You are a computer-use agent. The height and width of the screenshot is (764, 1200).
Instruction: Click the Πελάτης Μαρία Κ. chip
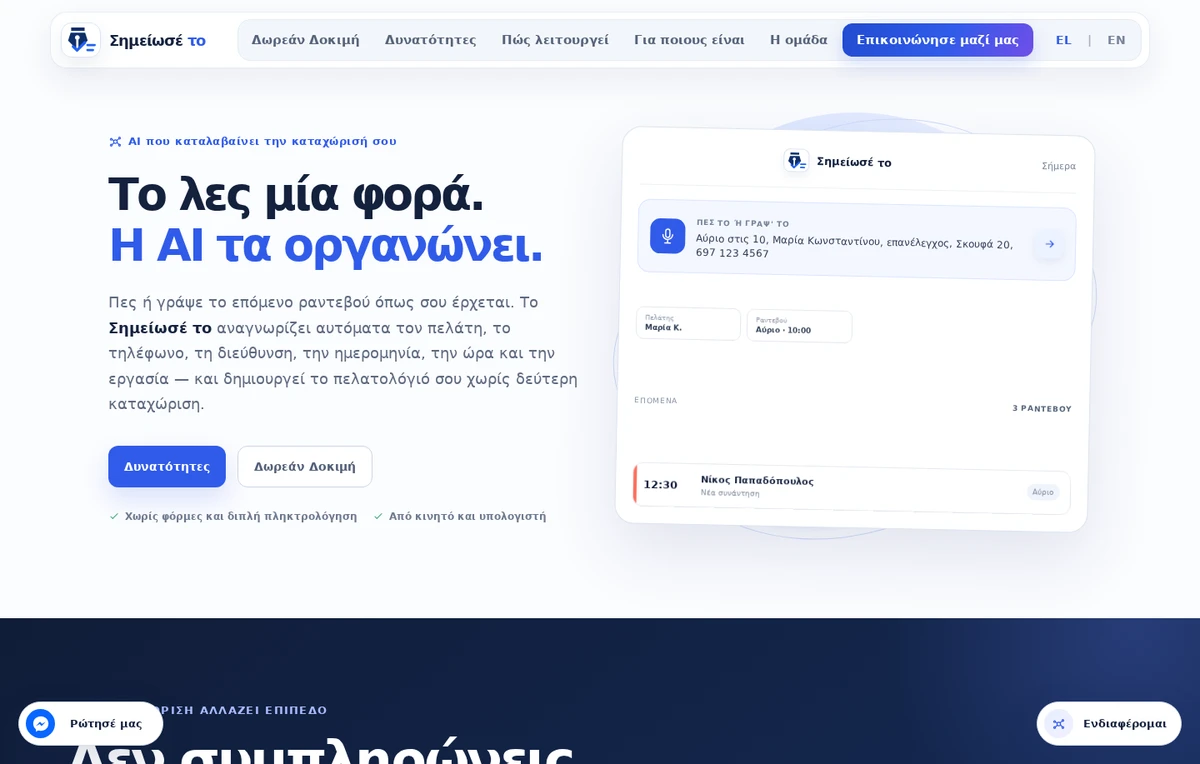click(x=688, y=324)
